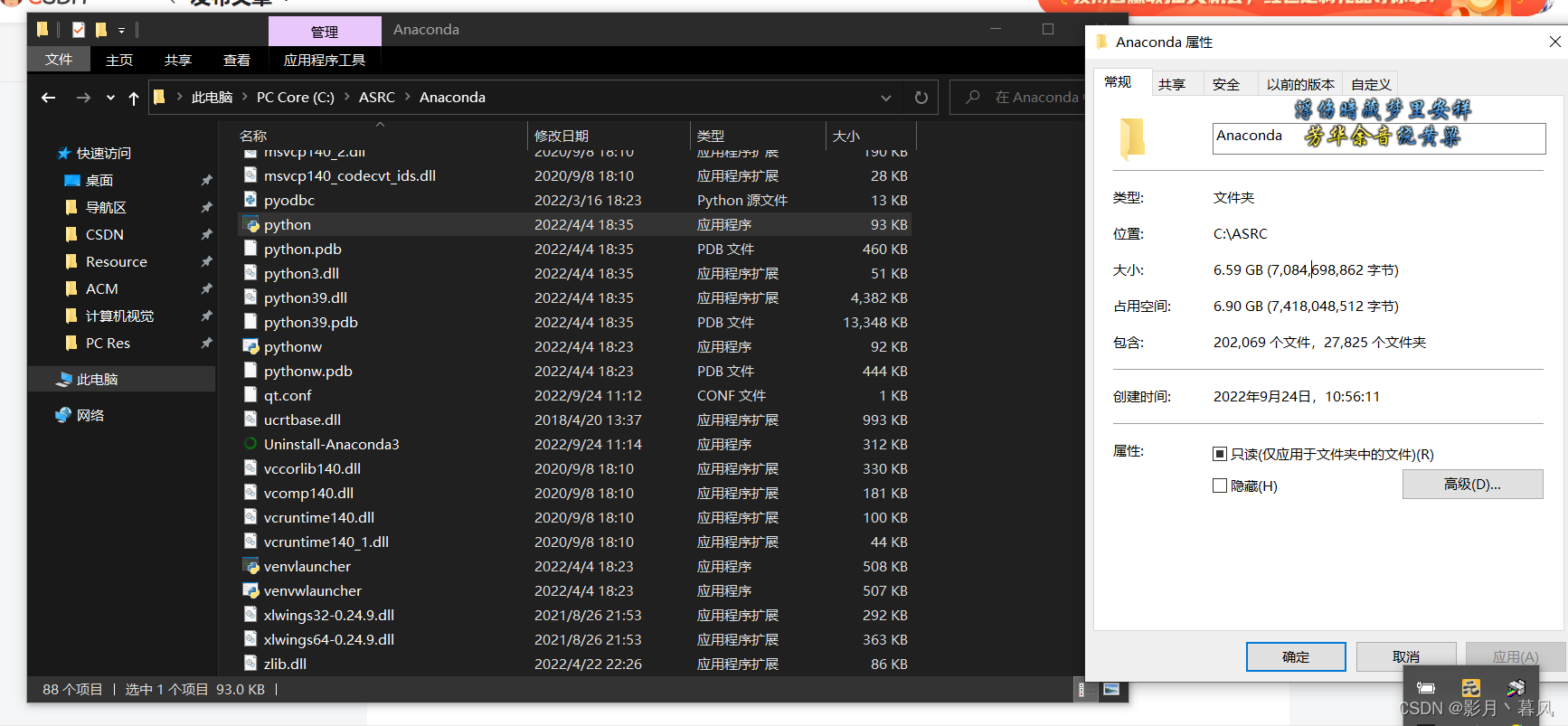Switch to 以前的版本 tab in properties

tap(1300, 84)
